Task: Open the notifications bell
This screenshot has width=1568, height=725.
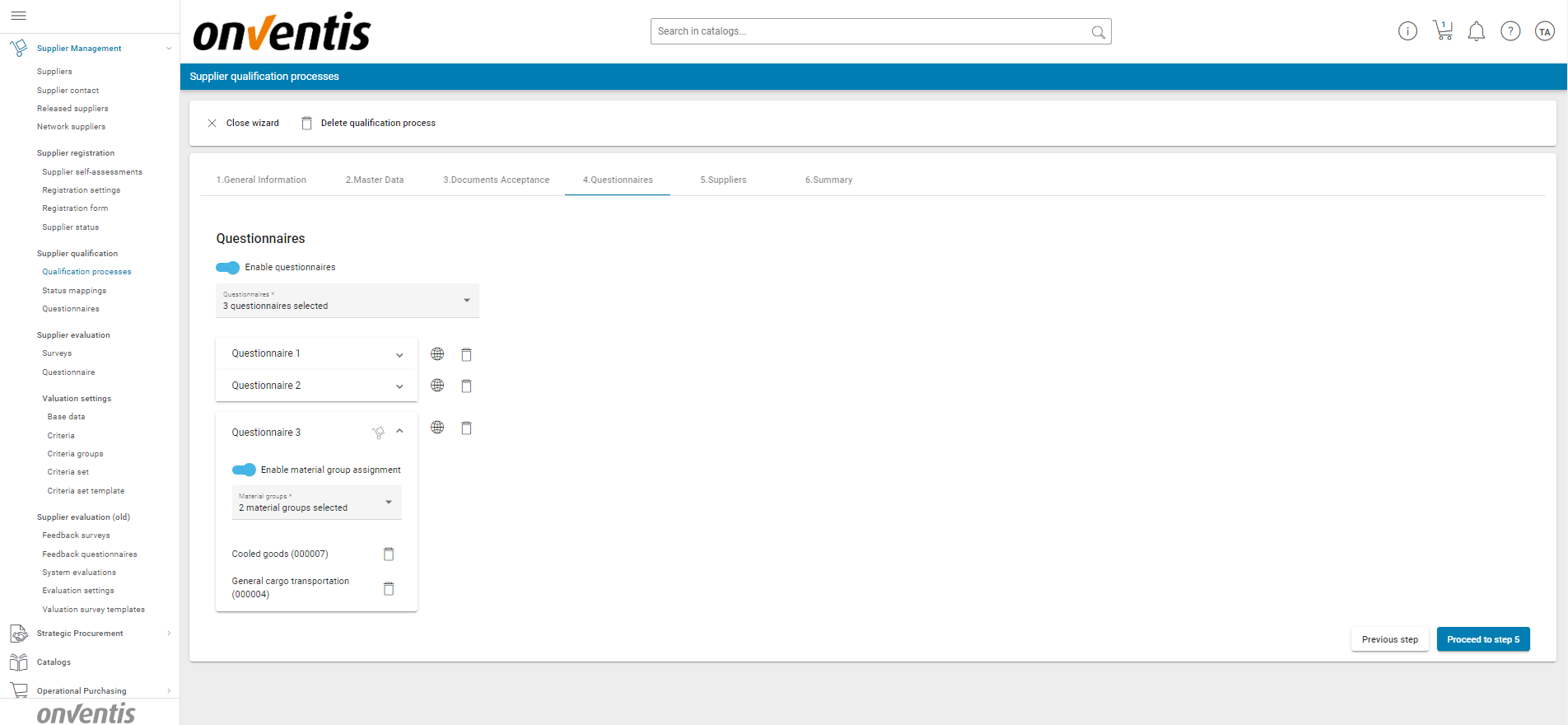Action: coord(1476,31)
